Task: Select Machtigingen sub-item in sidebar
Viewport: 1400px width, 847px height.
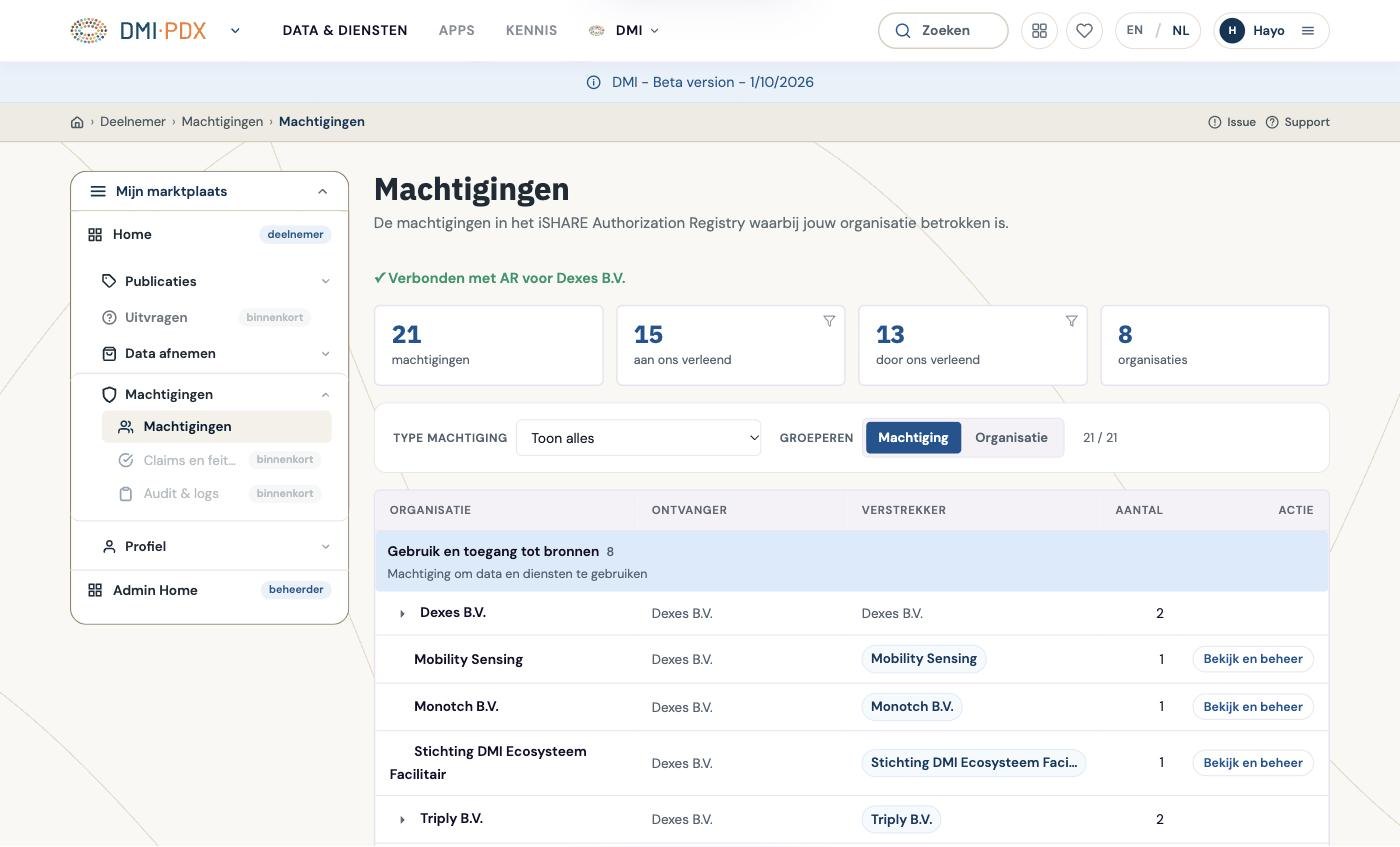Action: click(x=217, y=427)
